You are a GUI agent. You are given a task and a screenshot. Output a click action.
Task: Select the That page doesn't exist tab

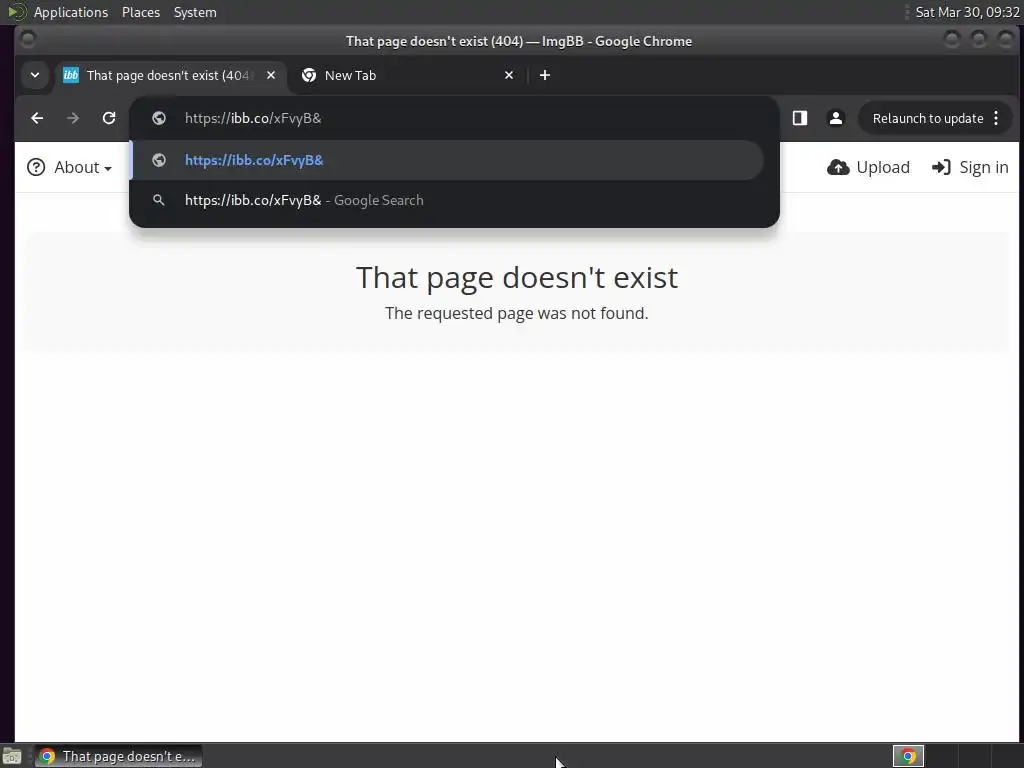[171, 75]
